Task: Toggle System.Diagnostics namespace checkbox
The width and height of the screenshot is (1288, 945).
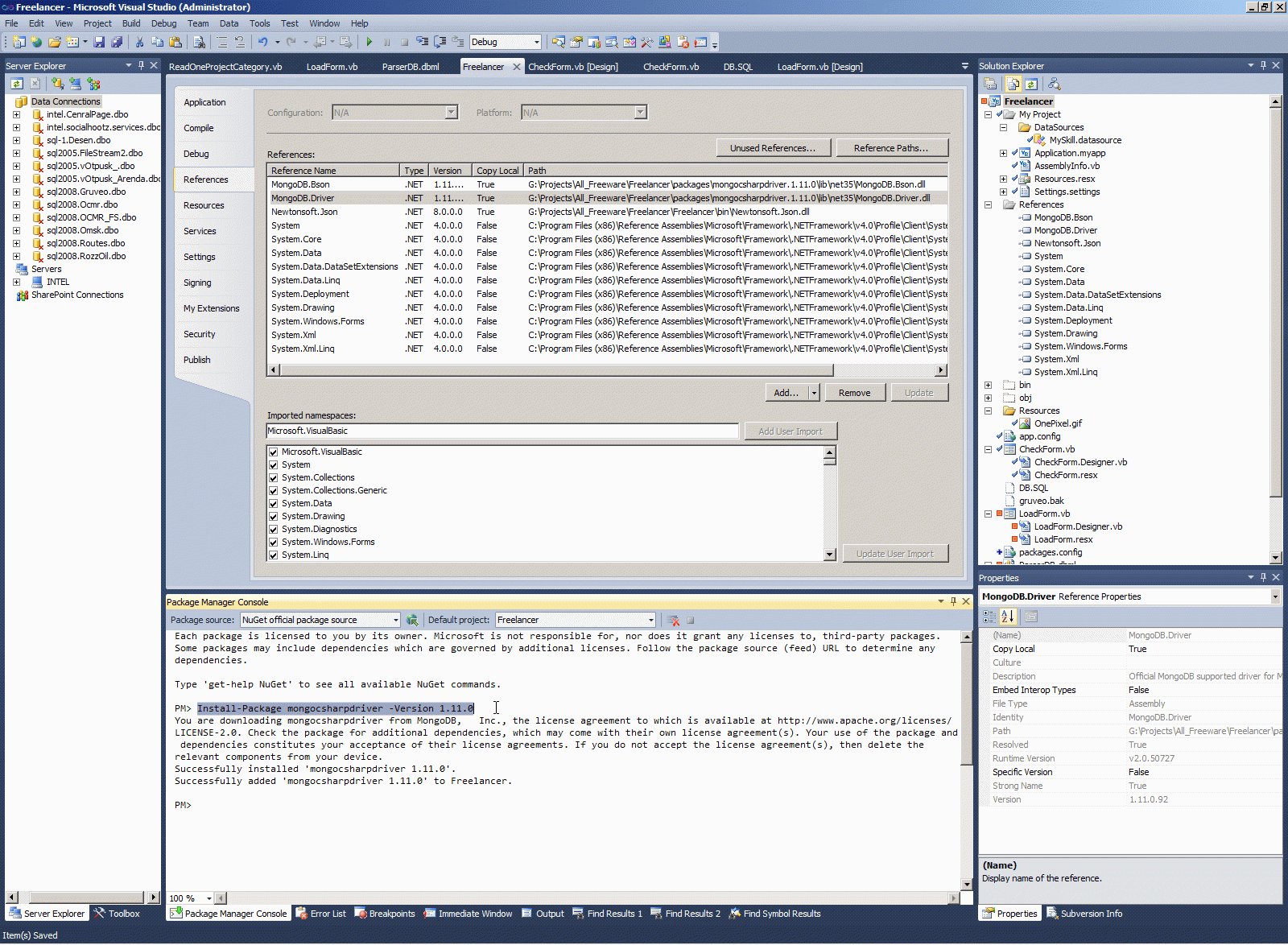Action: pyautogui.click(x=273, y=530)
